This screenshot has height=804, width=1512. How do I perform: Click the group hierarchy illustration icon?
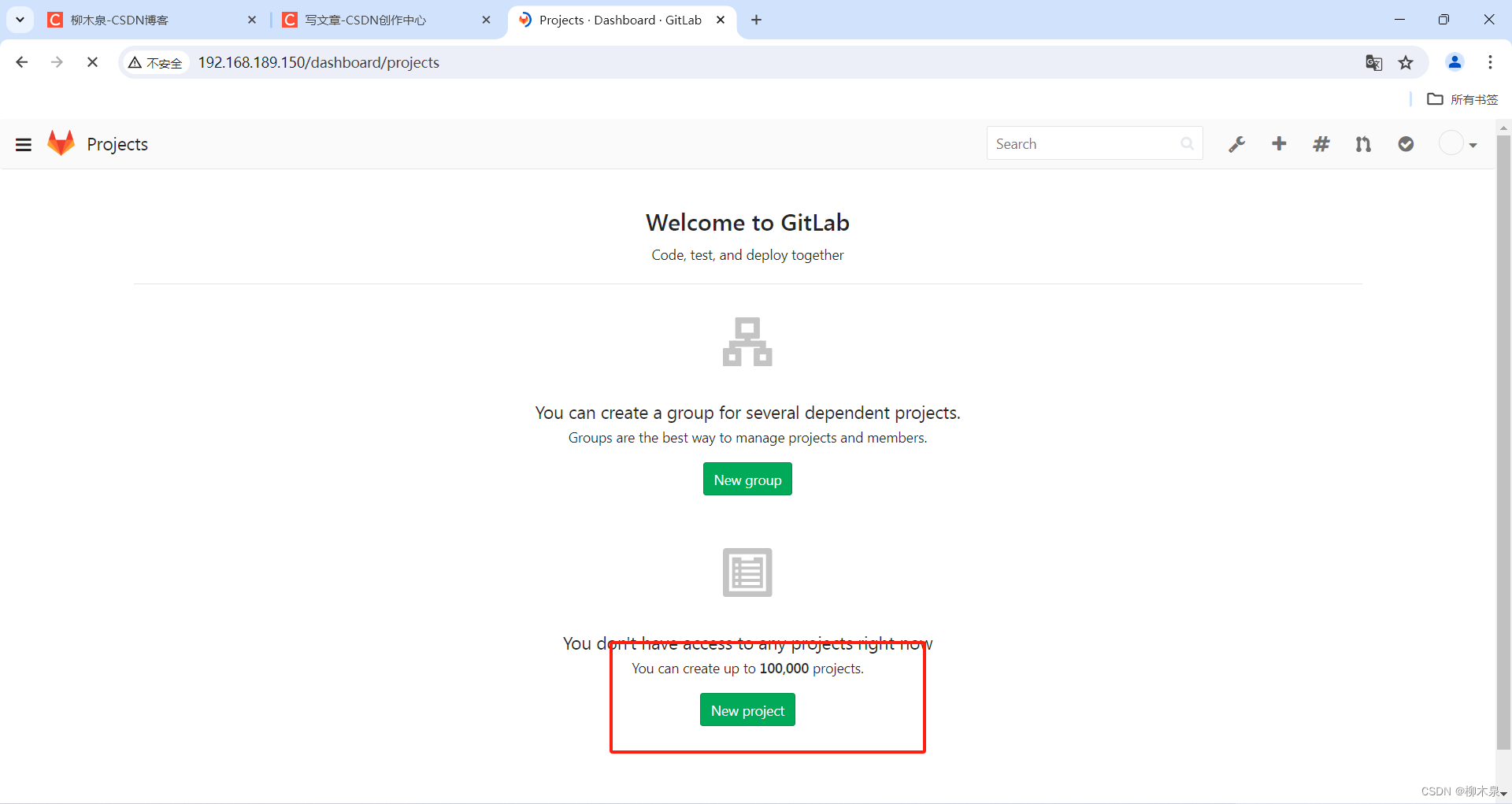pyautogui.click(x=747, y=342)
